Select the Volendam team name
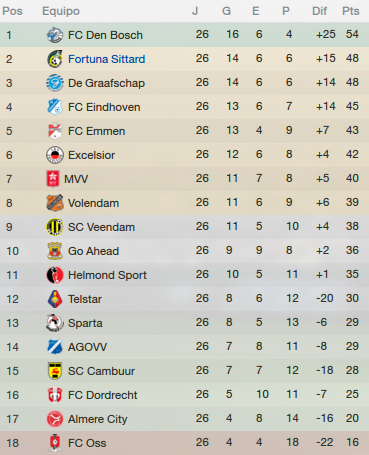Image resolution: width=369 pixels, height=455 pixels. [93, 203]
